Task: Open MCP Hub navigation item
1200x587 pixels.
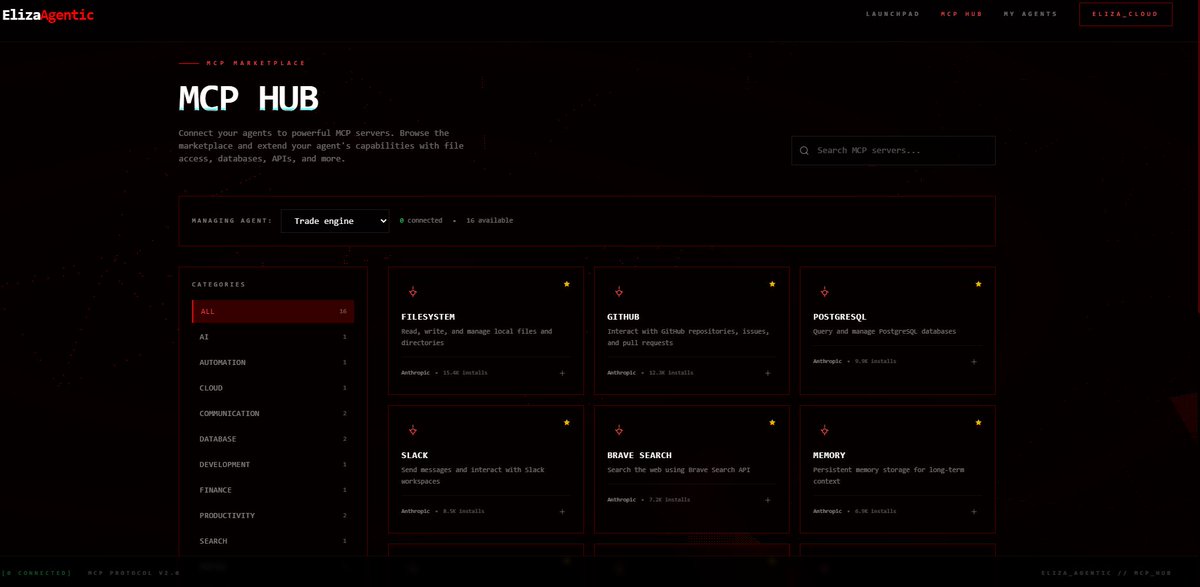Action: 961,14
